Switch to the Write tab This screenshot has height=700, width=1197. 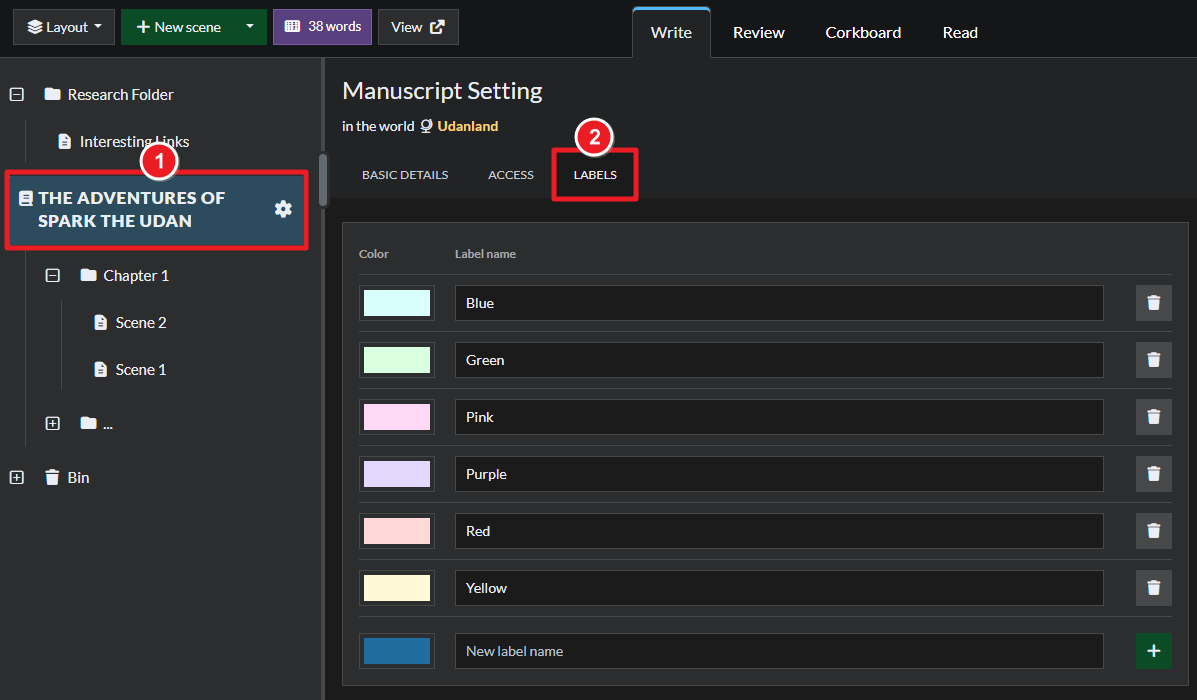pos(671,33)
